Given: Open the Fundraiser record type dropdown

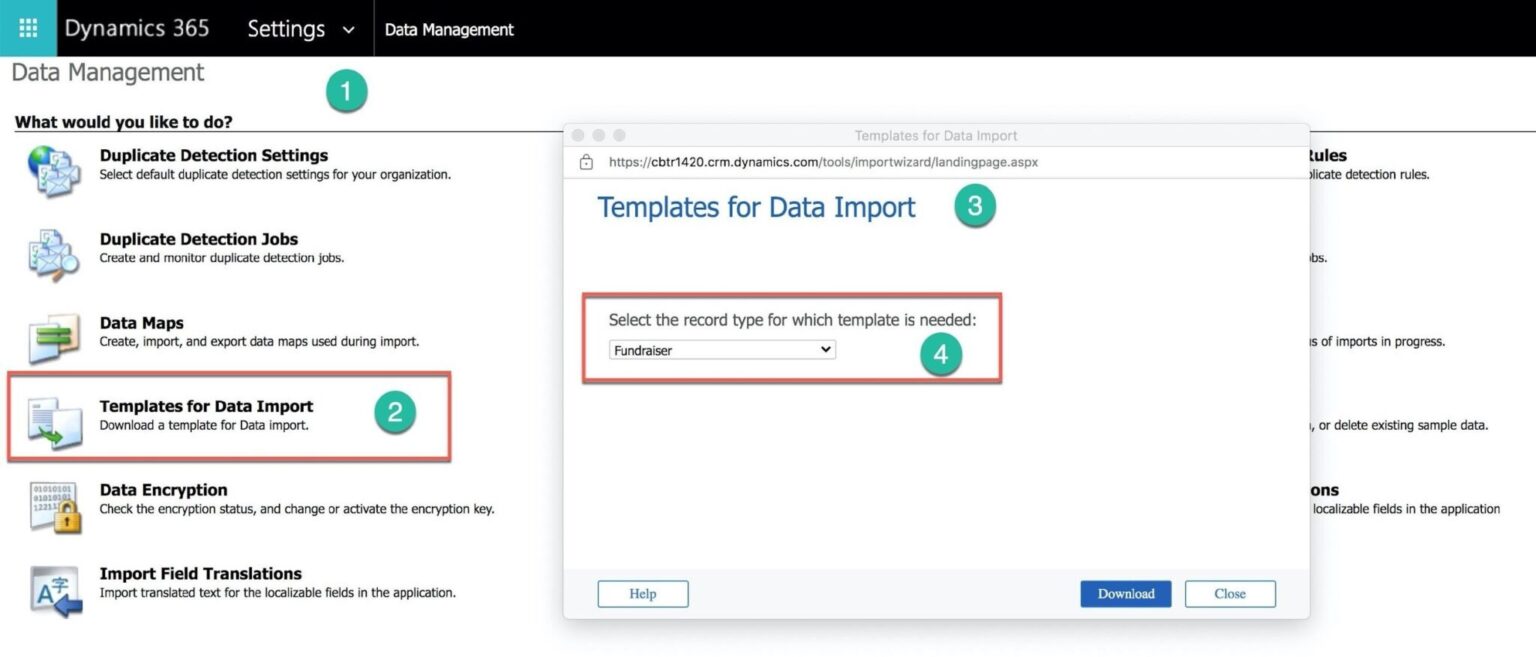Looking at the screenshot, I should coord(721,350).
